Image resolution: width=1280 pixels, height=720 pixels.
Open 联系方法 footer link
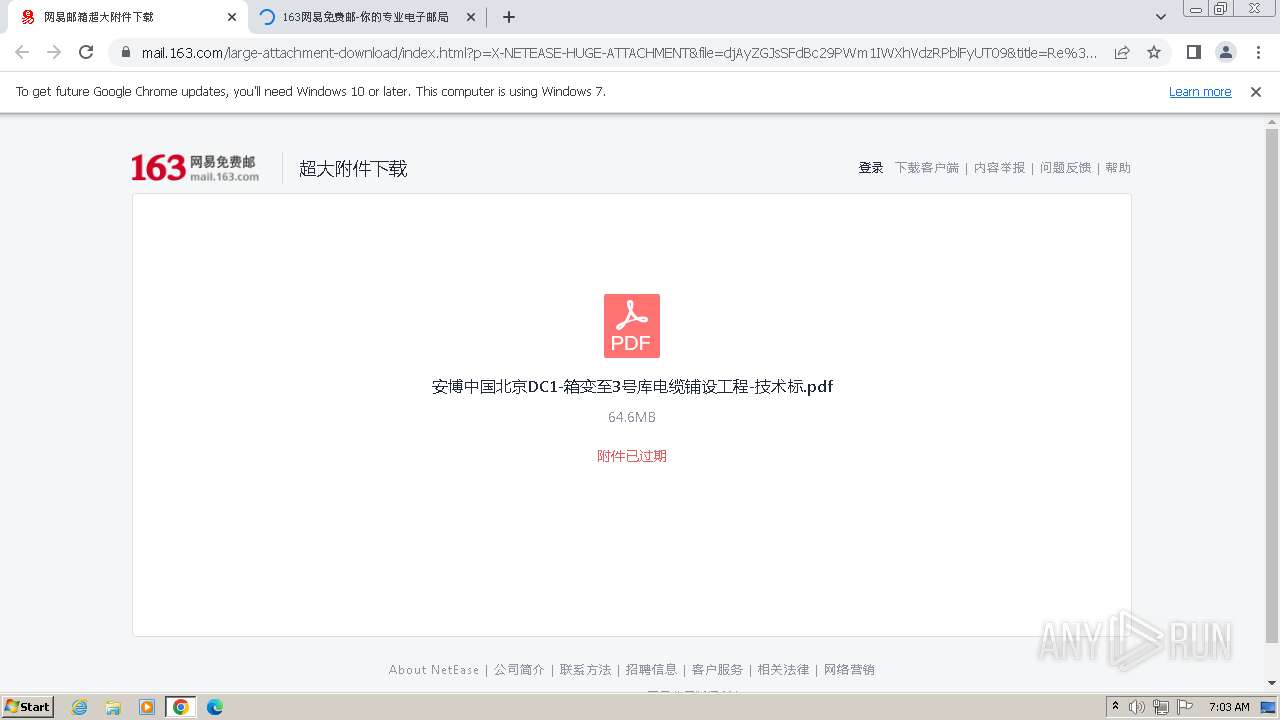click(x=585, y=670)
